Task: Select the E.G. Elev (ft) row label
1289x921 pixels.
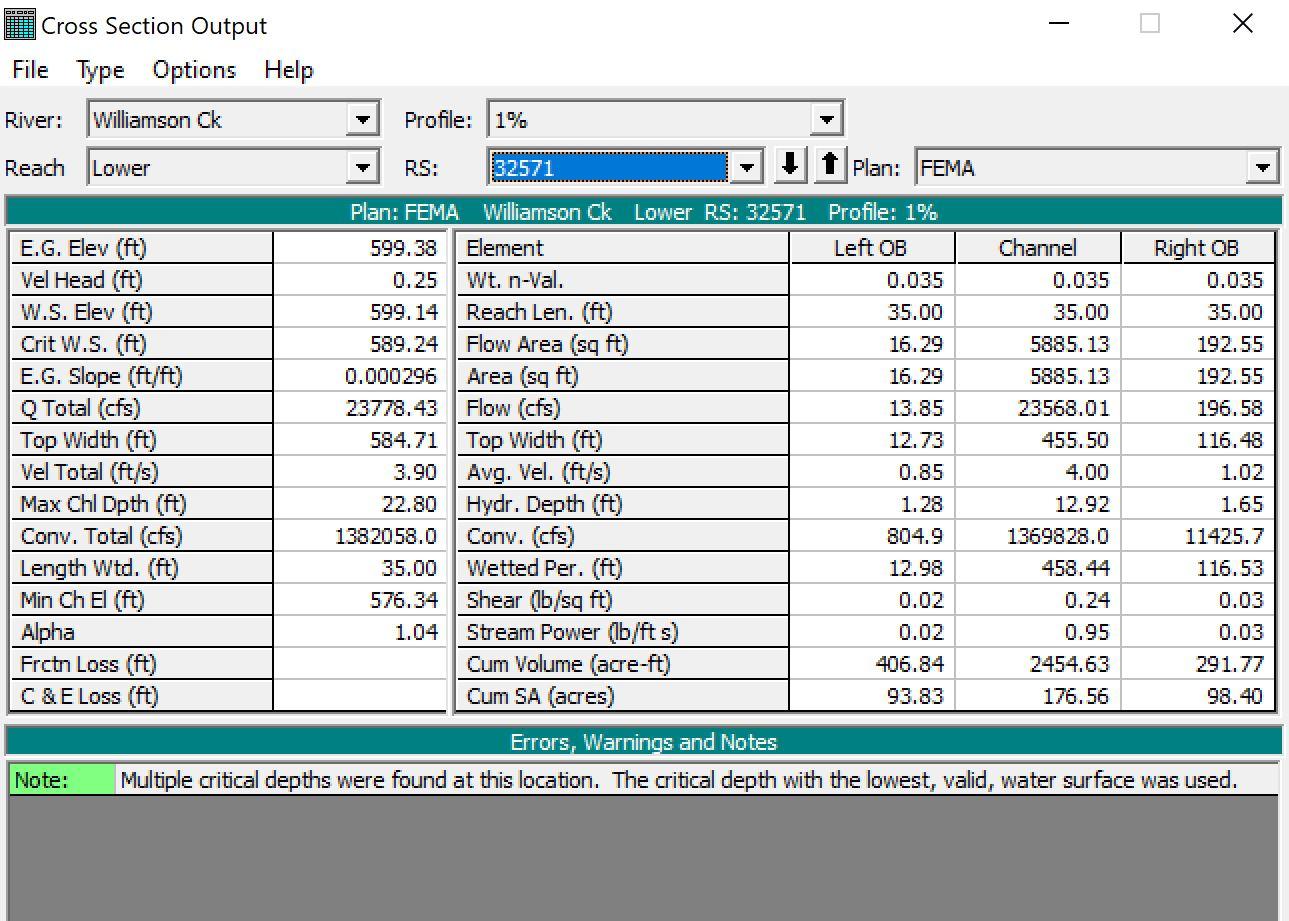Action: coord(141,248)
